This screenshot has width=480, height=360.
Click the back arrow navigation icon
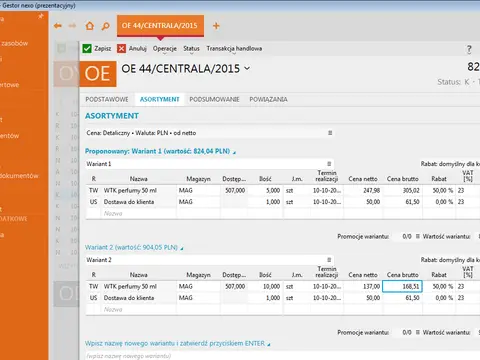click(58, 26)
